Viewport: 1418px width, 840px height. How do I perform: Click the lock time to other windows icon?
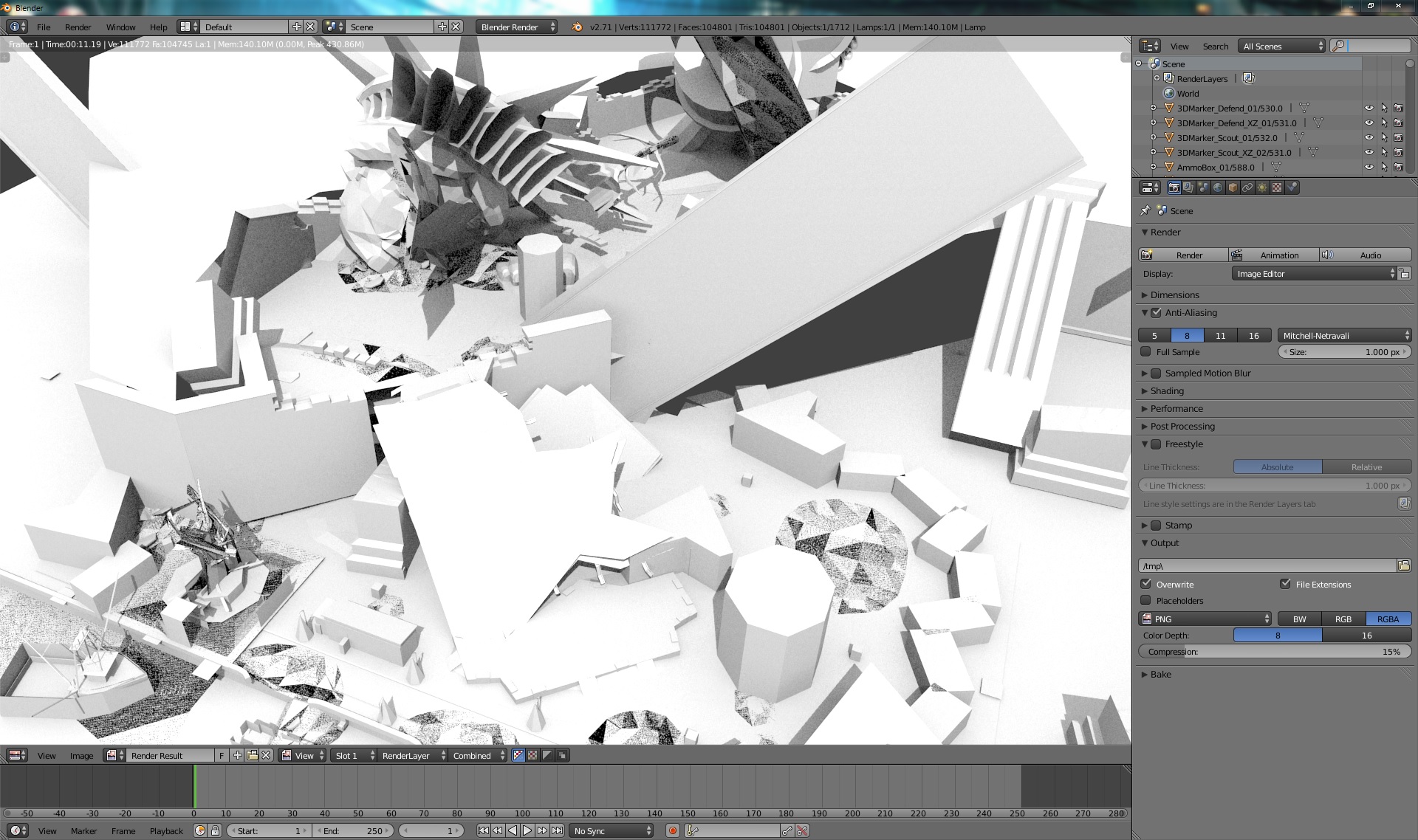[215, 830]
